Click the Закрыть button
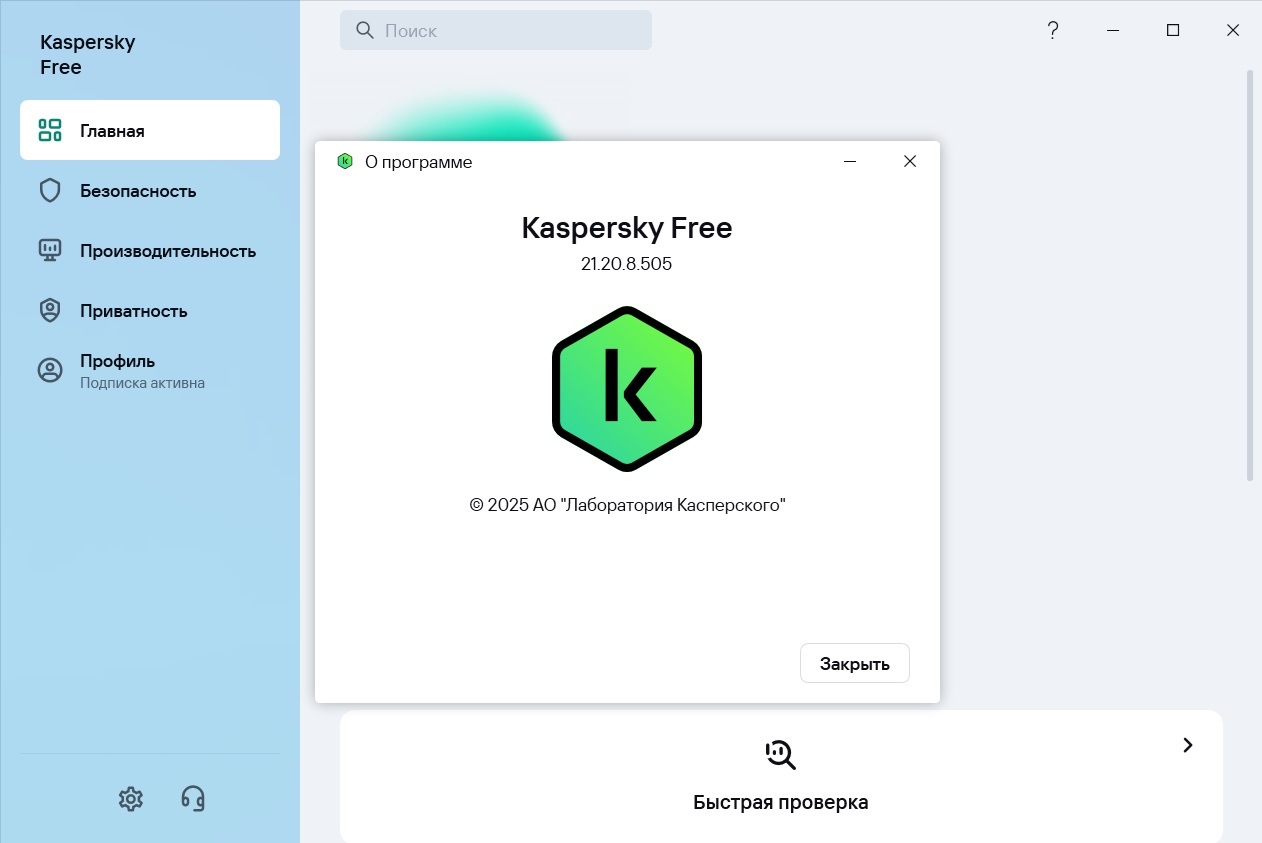The height and width of the screenshot is (843, 1262). [855, 663]
